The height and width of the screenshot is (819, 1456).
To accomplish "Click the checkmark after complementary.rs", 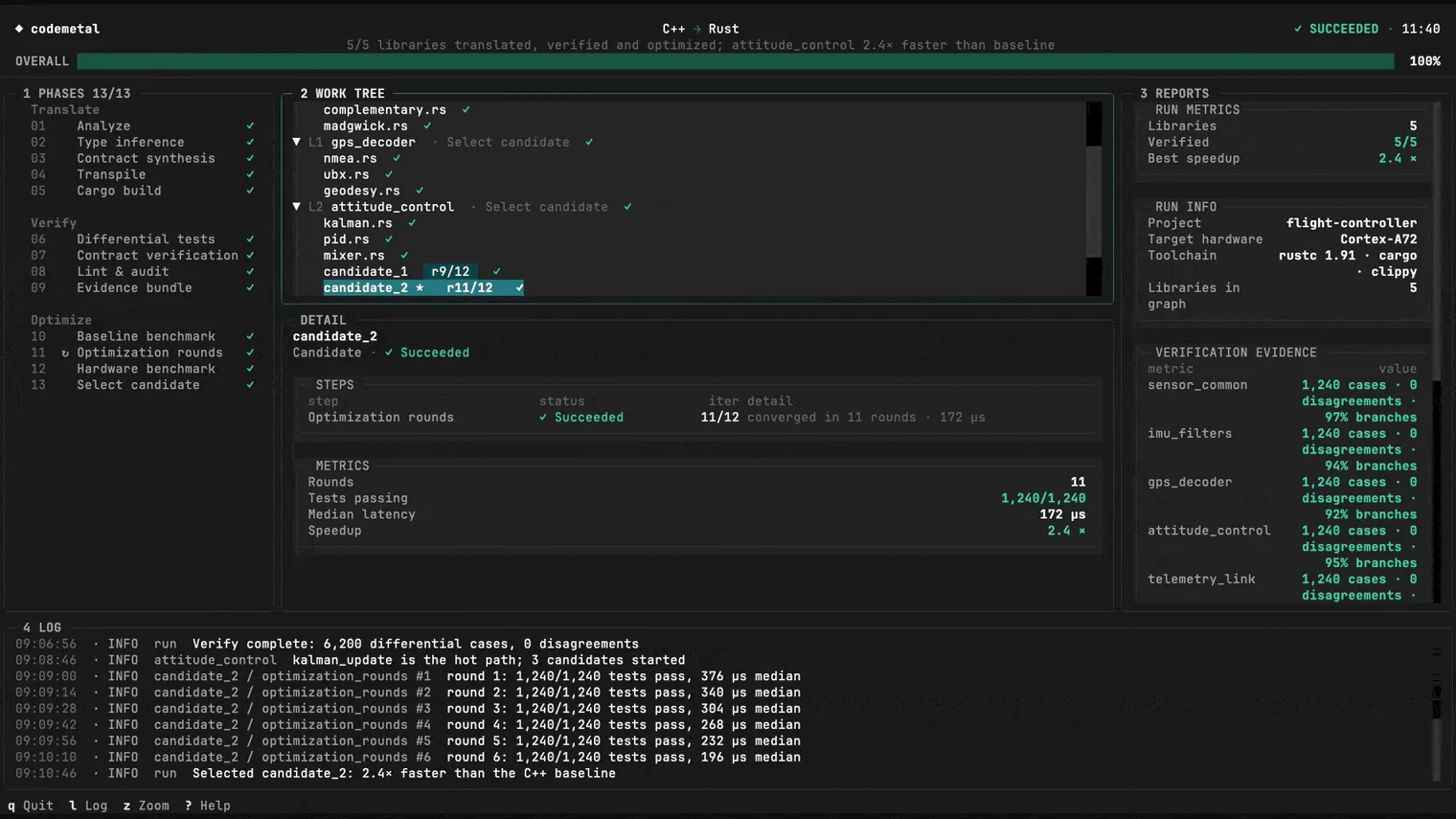I will 466,109.
